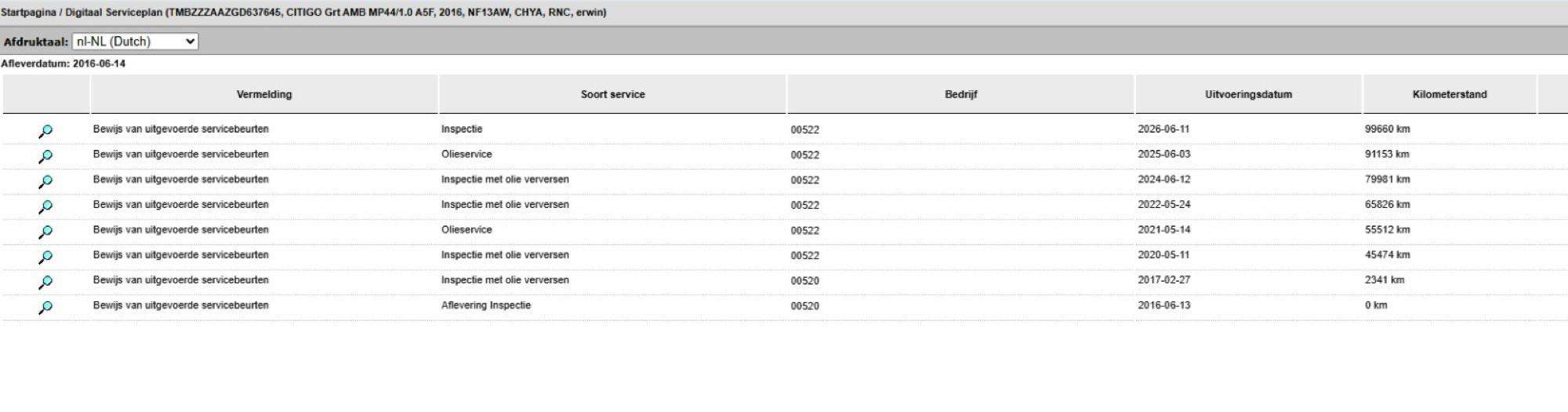The width and height of the screenshot is (1568, 412).
Task: View Aflevering Inspectie record details
Action: (x=45, y=307)
